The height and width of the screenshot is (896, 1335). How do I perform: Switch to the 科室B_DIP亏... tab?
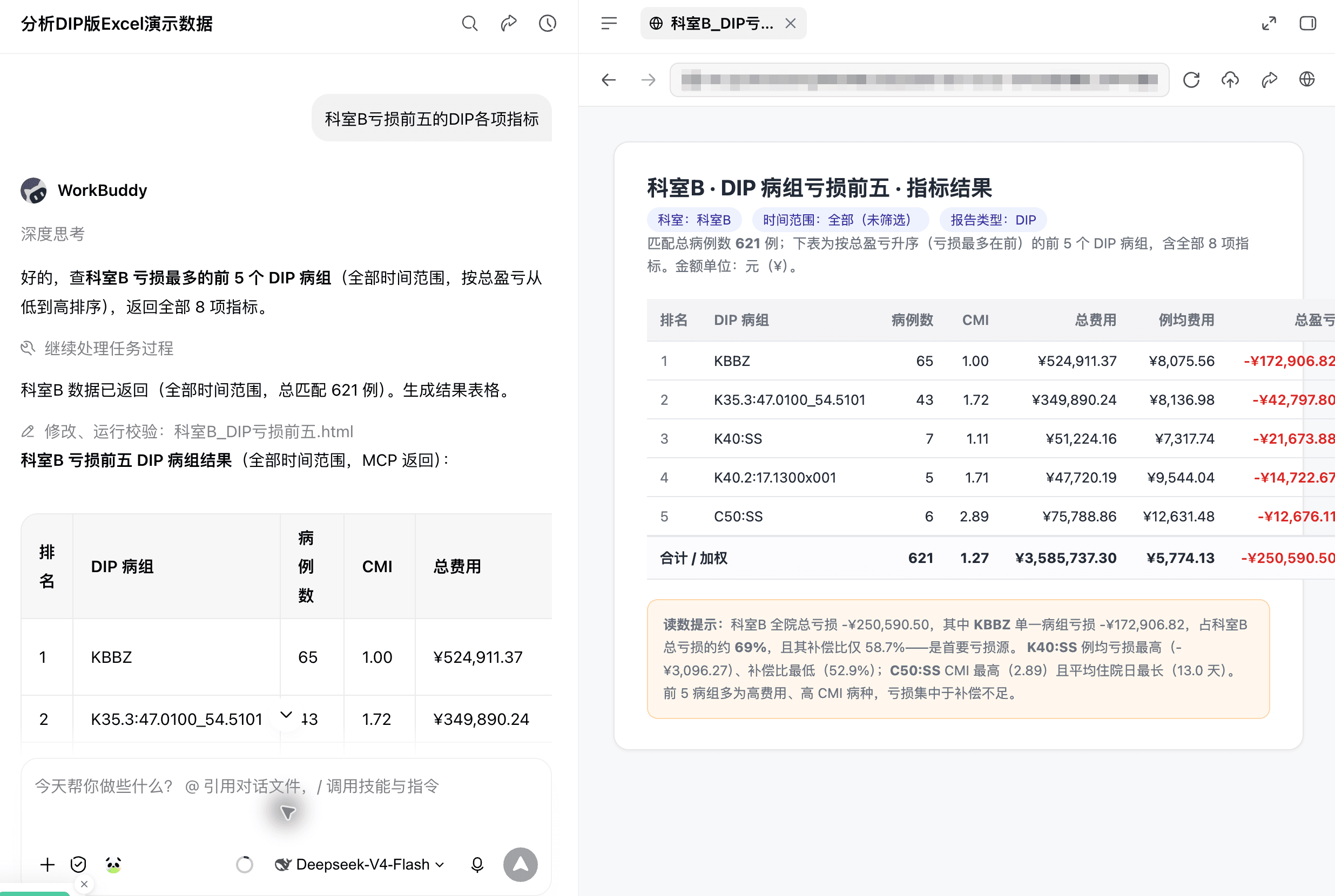723,23
